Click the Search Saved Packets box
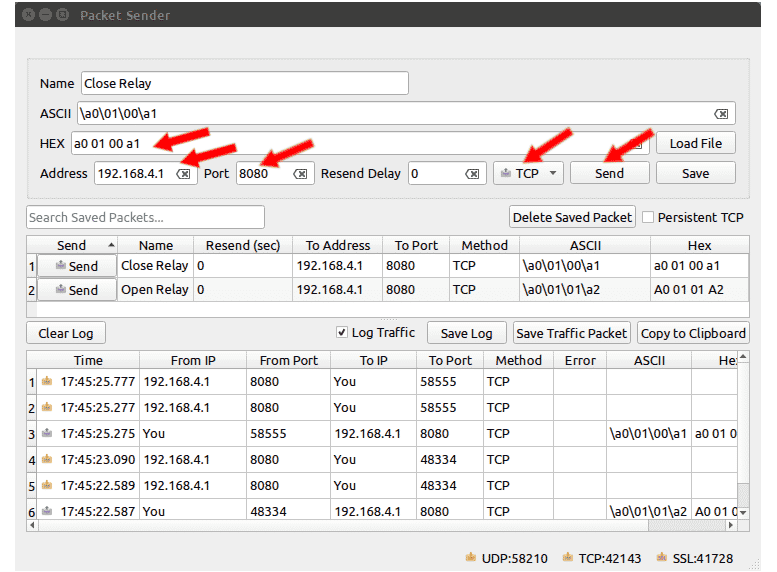 (145, 217)
